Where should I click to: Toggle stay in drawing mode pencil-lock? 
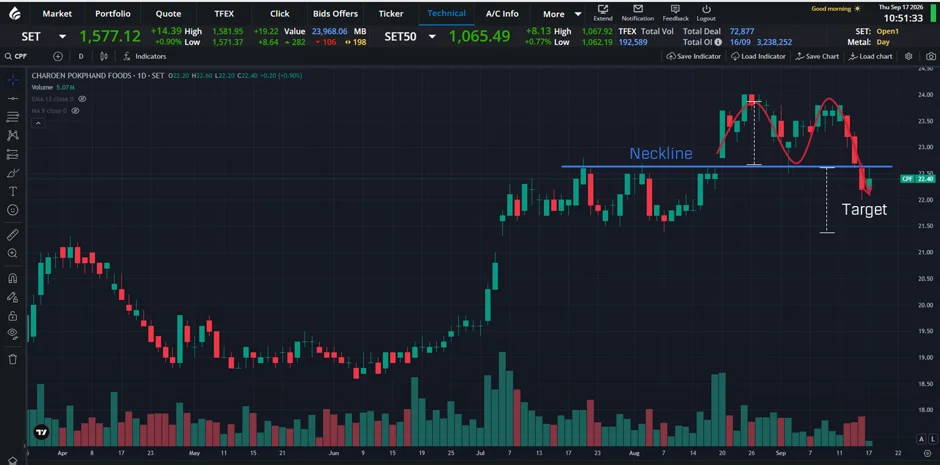tap(13, 297)
